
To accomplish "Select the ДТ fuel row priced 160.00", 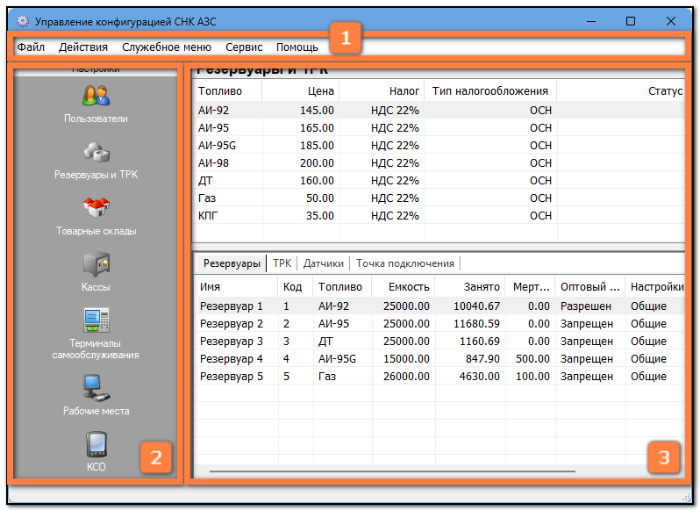I will point(439,180).
